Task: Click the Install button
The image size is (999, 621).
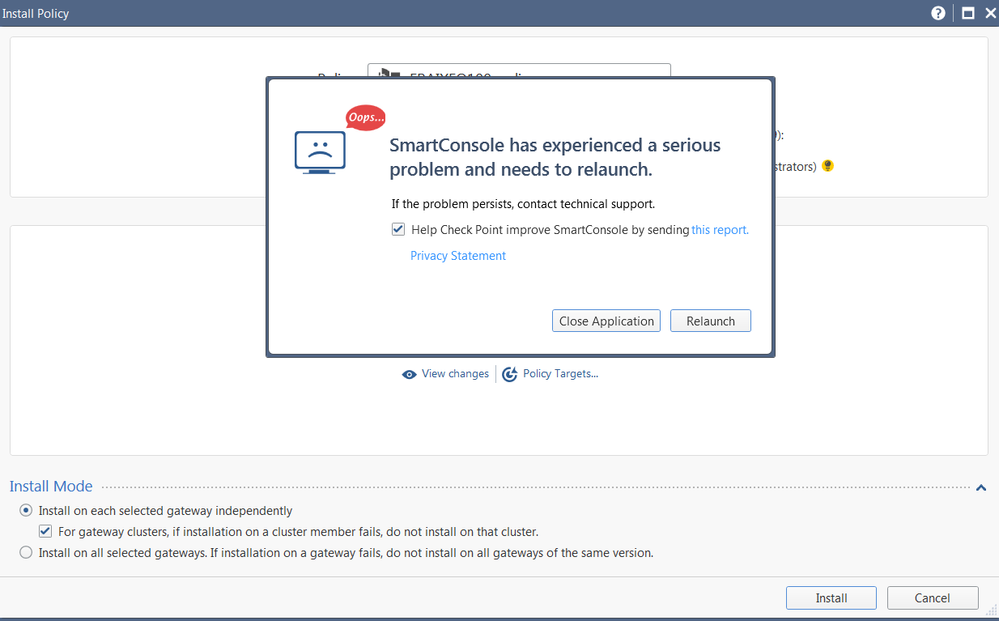Action: (x=831, y=598)
